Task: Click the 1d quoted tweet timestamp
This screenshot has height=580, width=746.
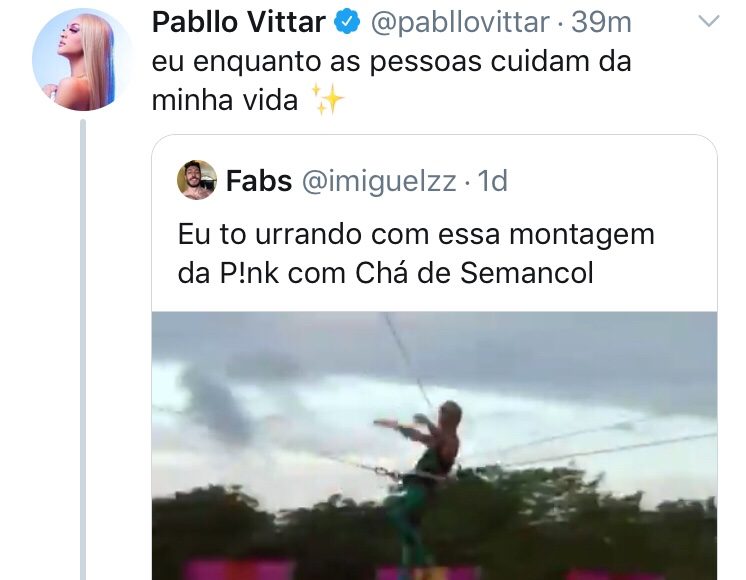Action: pyautogui.click(x=492, y=181)
